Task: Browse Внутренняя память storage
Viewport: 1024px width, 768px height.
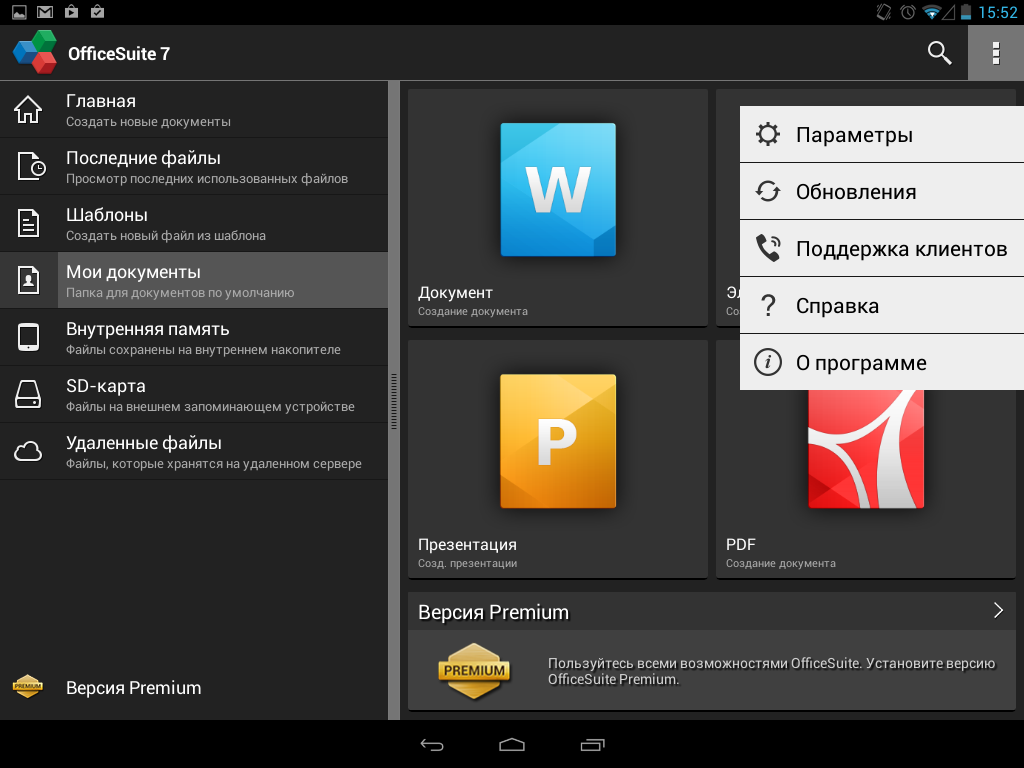Action: [194, 337]
